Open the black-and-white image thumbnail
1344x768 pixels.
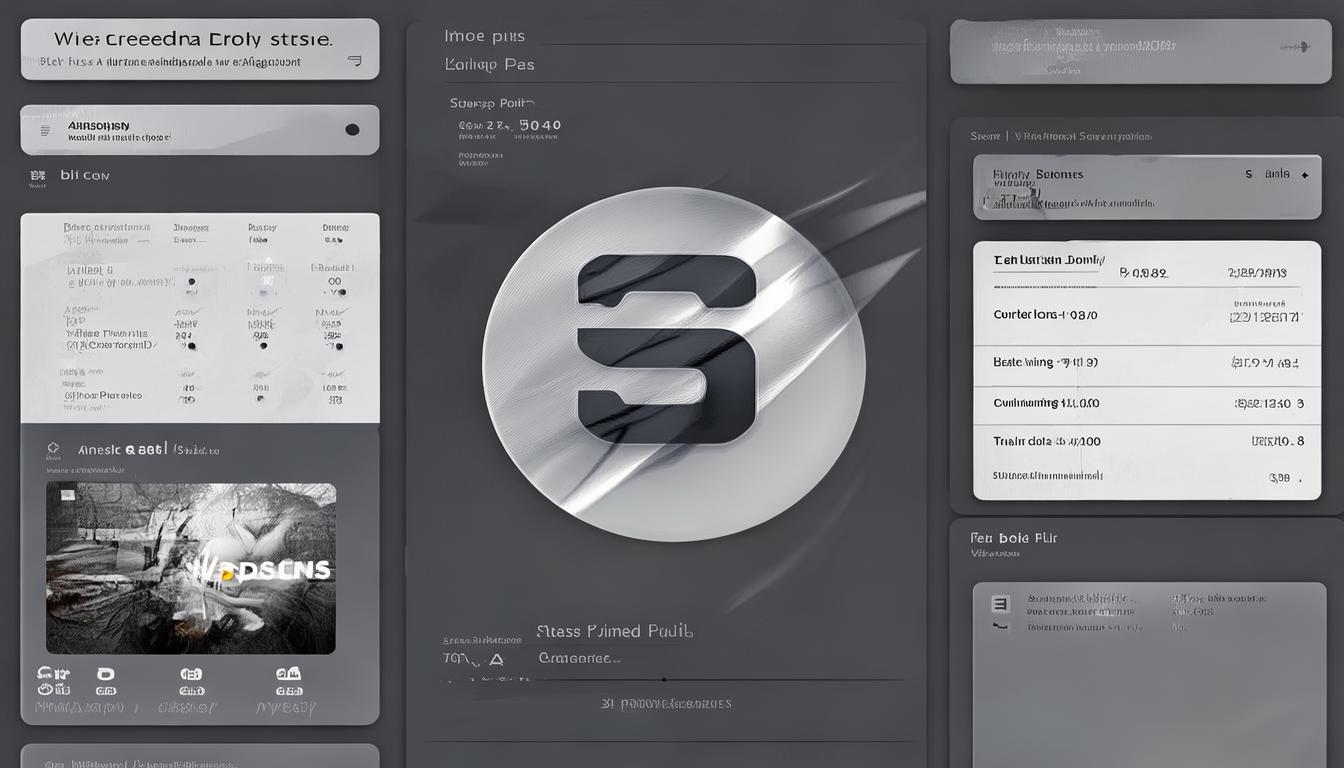[190, 568]
